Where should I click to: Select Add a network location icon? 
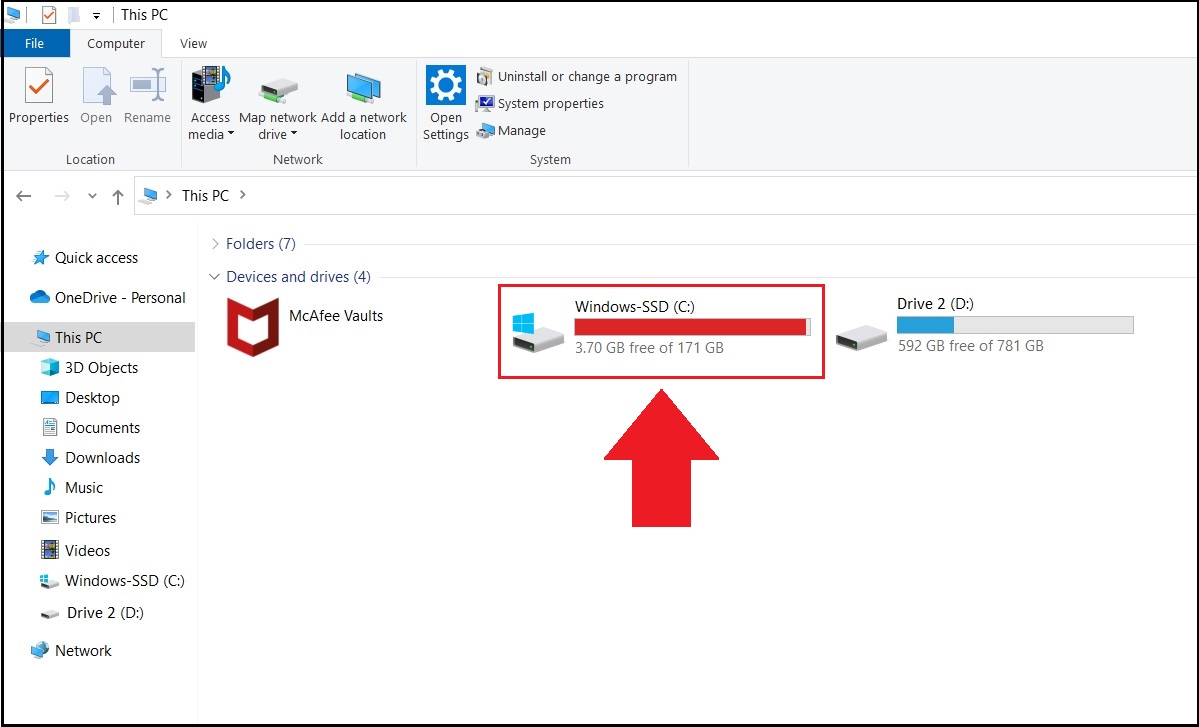coord(363,88)
